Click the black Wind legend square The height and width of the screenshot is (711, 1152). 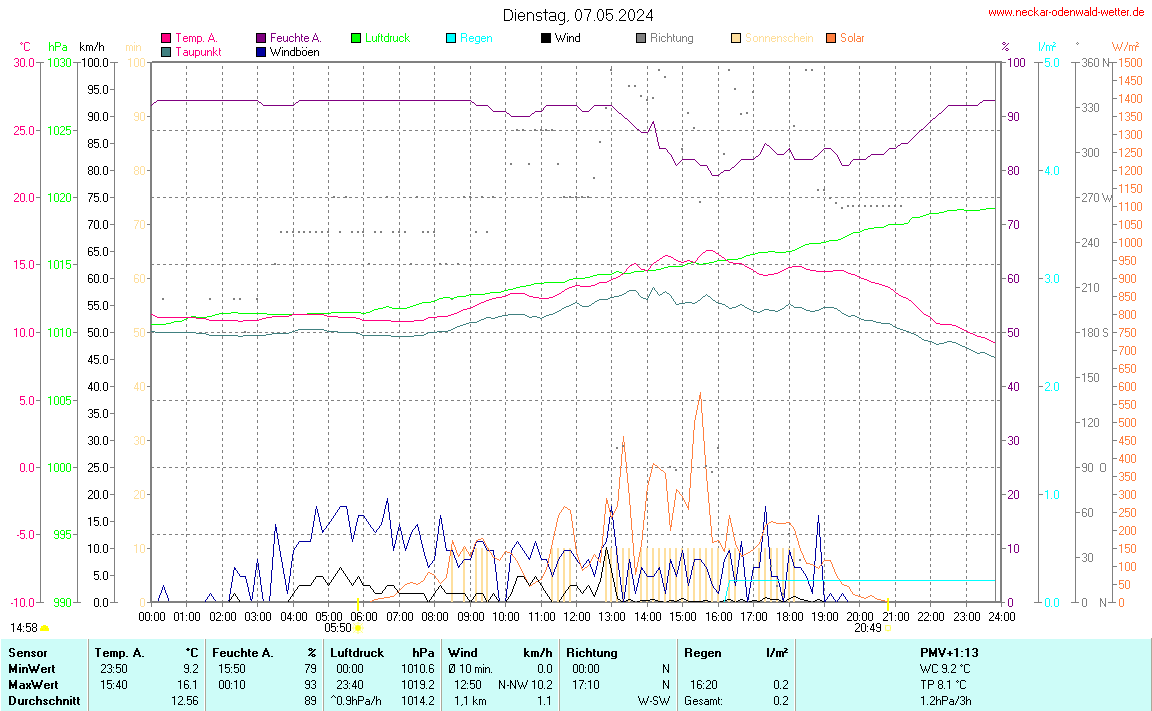(x=545, y=38)
